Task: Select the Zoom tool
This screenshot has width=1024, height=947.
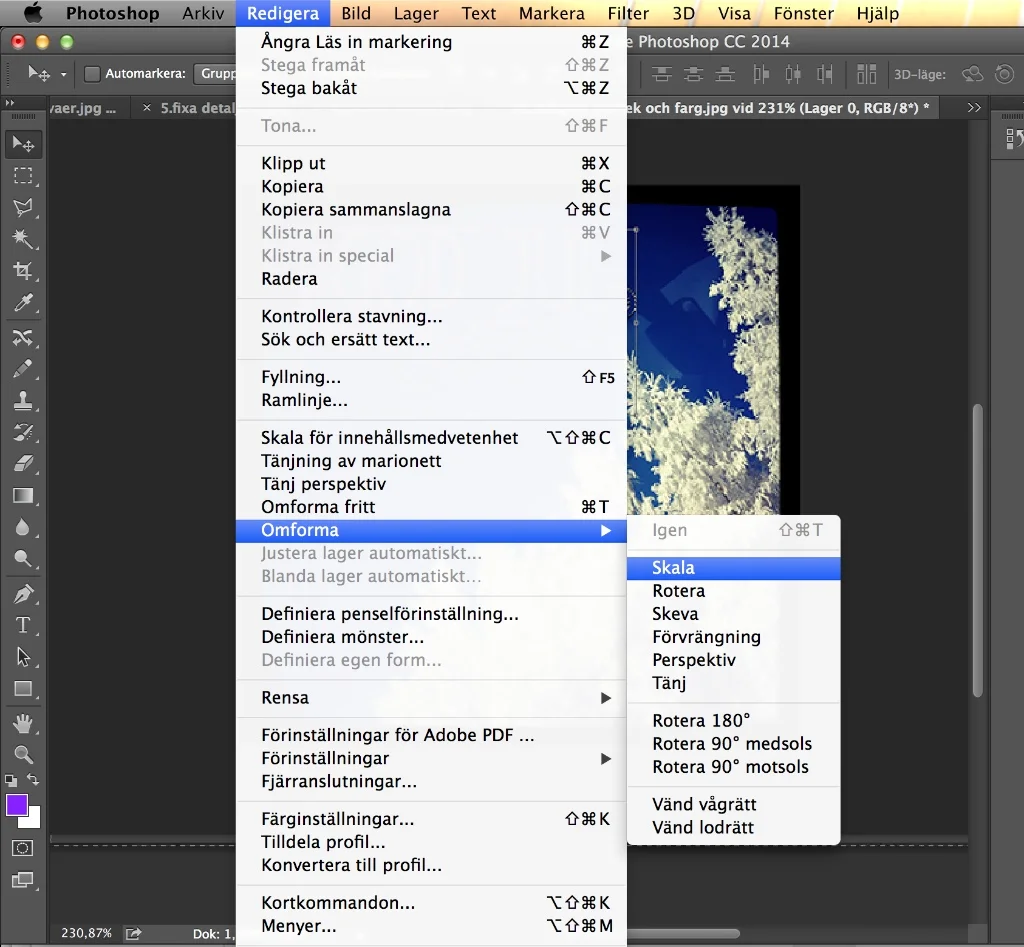Action: (24, 754)
